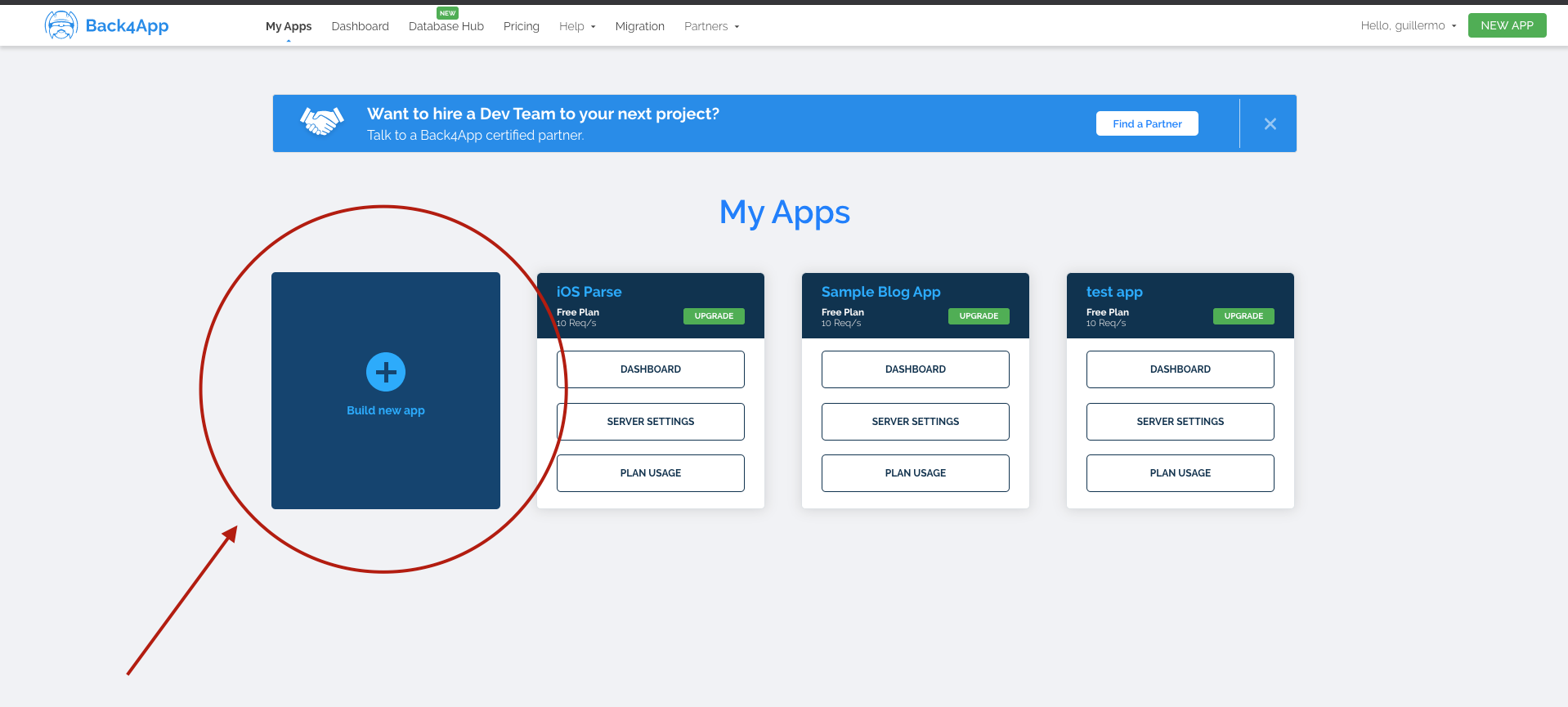This screenshot has height=707, width=1568.
Task: Open the My Apps tab
Action: [289, 26]
